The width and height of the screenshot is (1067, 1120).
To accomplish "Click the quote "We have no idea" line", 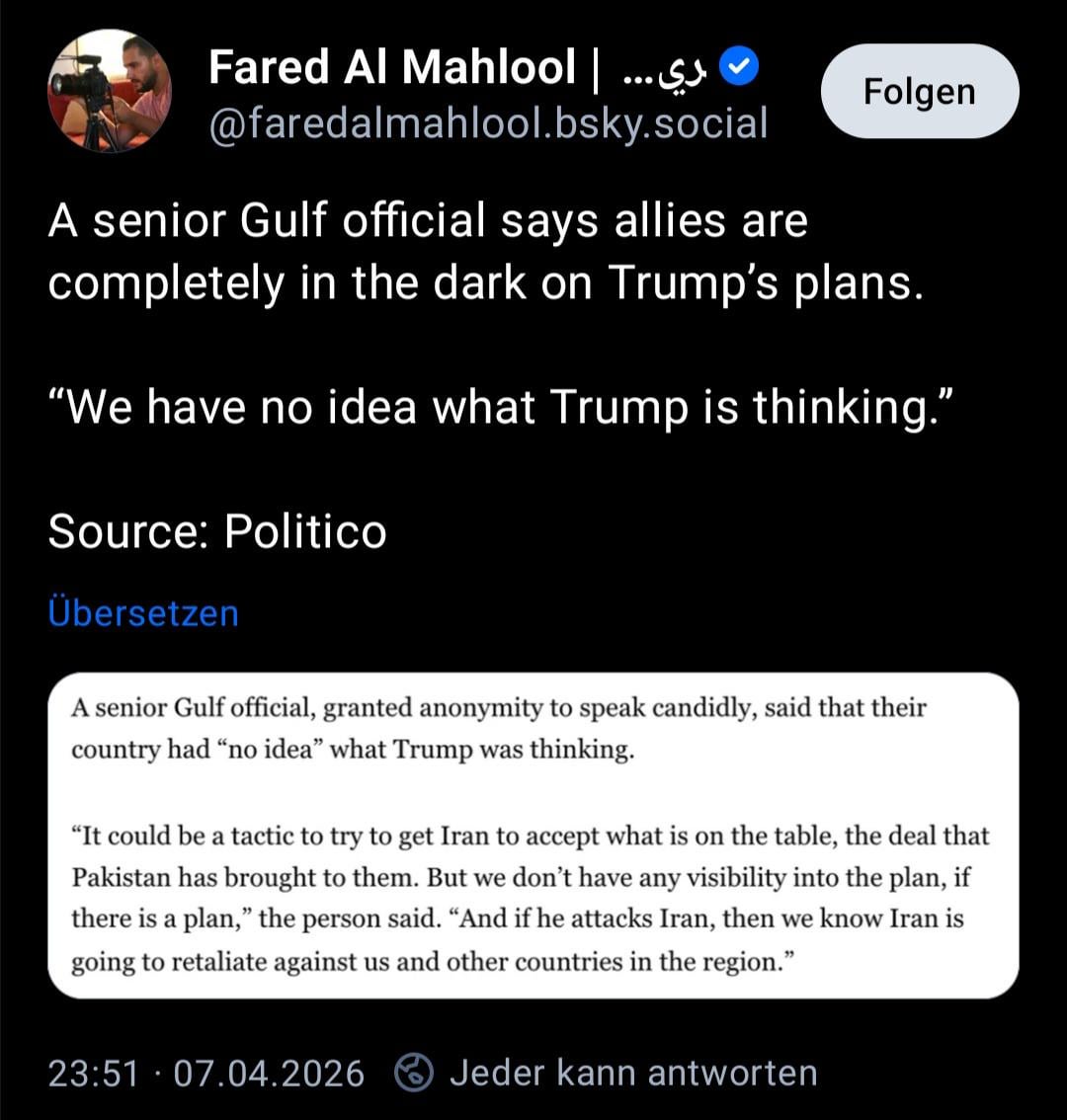I will coord(501,406).
